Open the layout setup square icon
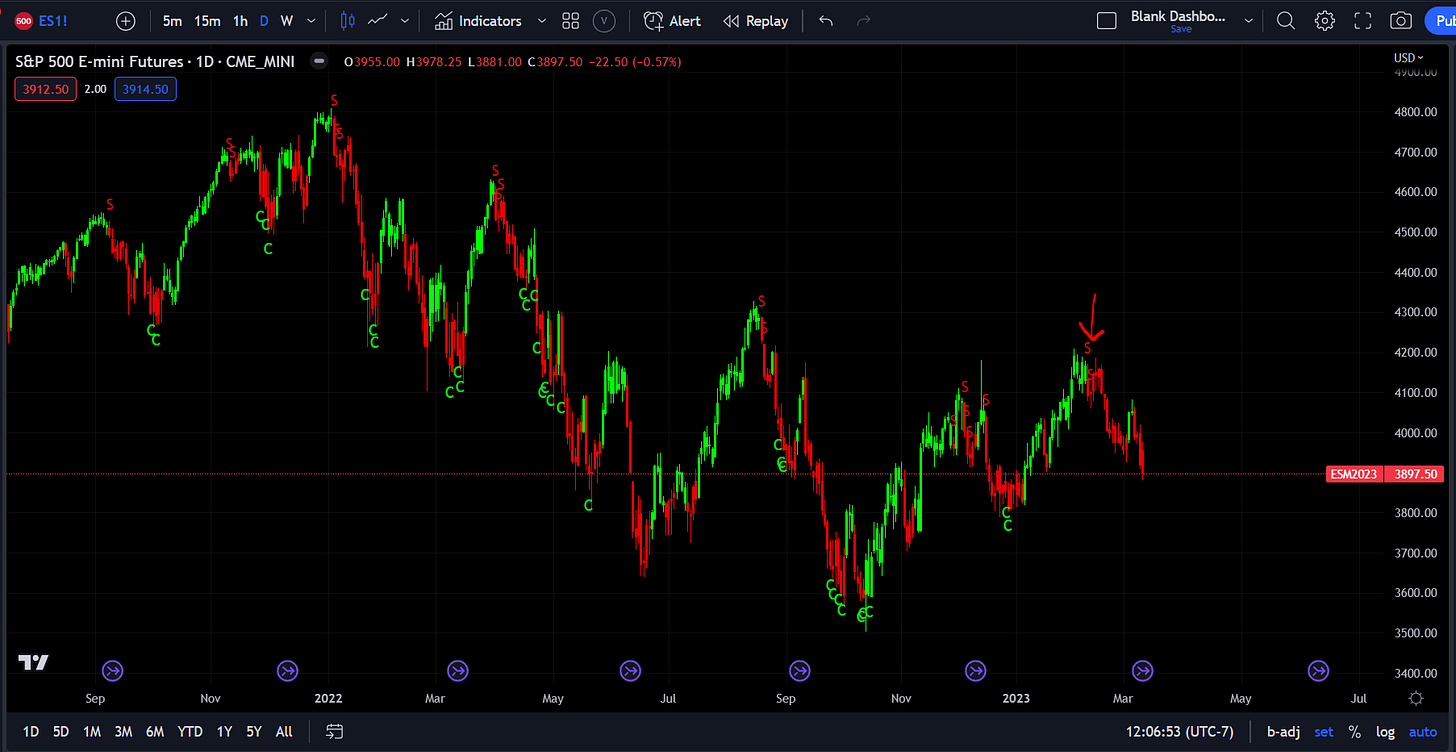1456x752 pixels. [1107, 20]
